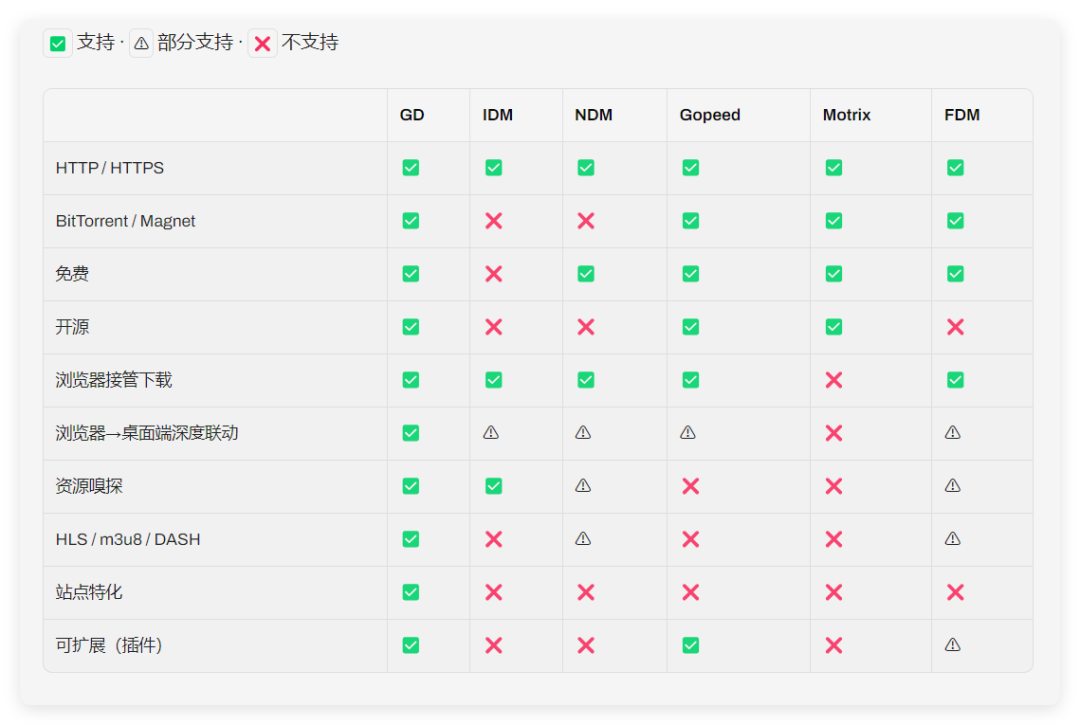Click the NDM warning triangle in the HLS / m3u8 / DASH row

click(583, 538)
